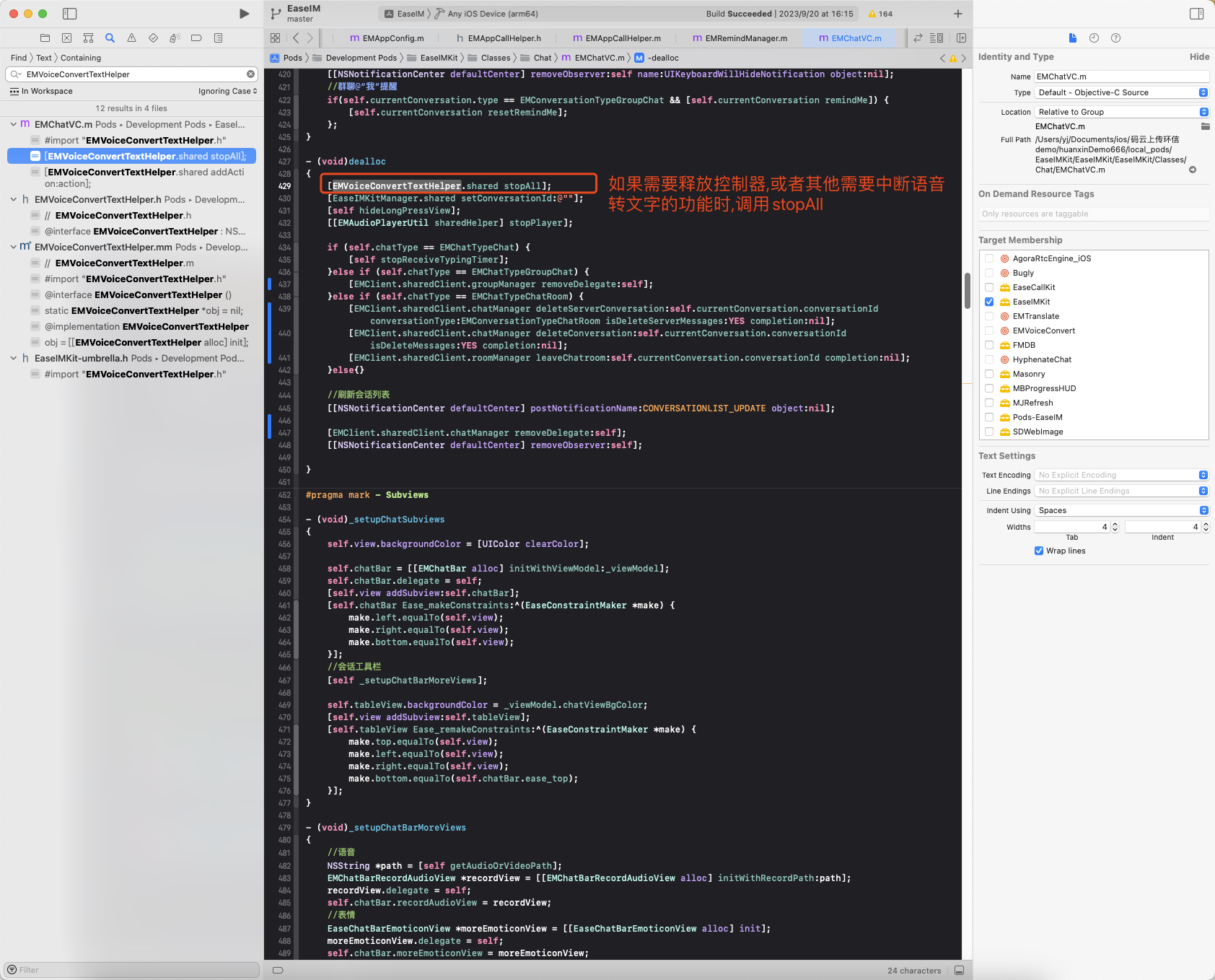Jump to previous issue arrow
1215x980 pixels.
[942, 58]
